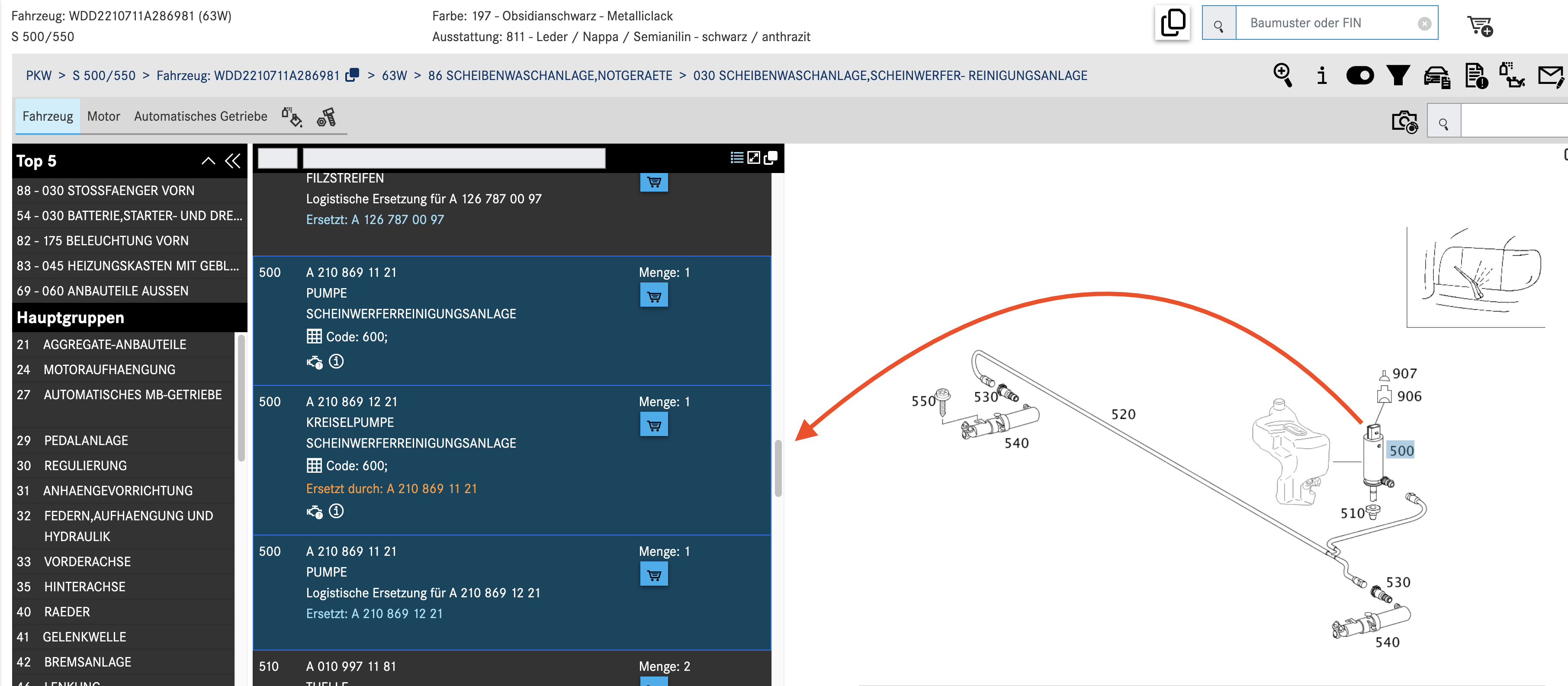Select group 21 AGGREGATE-ANBAUTEILE
1568x686 pixels.
coord(124,345)
